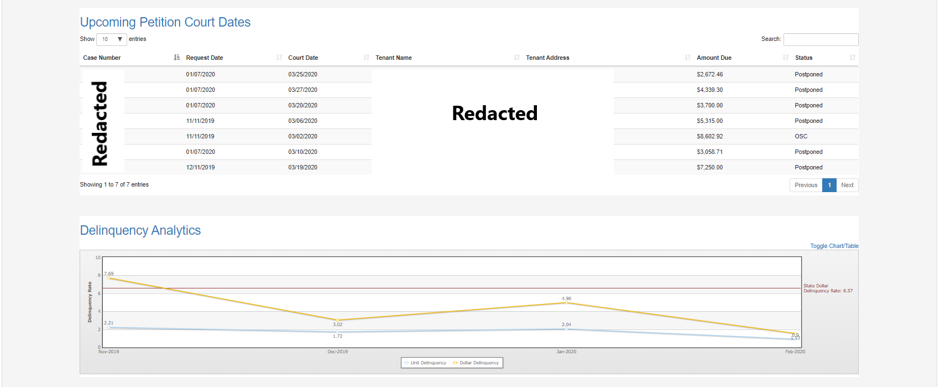This screenshot has height=387, width=940.
Task: Open the Show entries count dropdown
Action: pos(112,39)
